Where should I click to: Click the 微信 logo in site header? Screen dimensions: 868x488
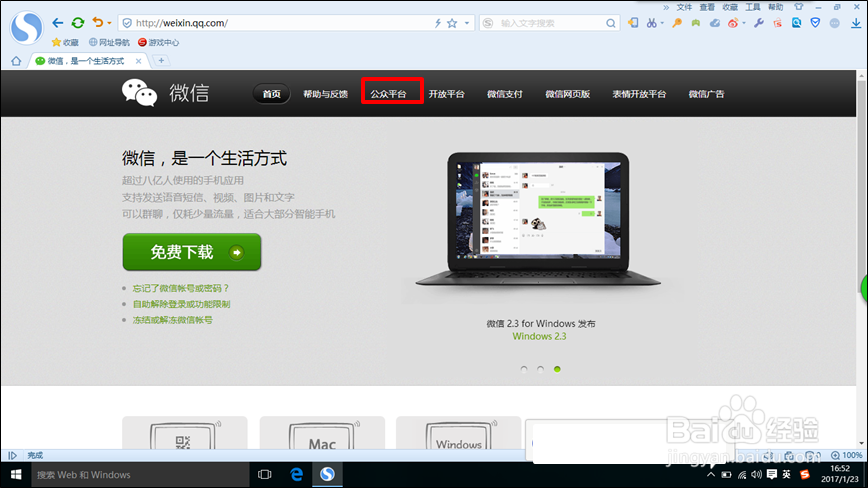click(166, 92)
